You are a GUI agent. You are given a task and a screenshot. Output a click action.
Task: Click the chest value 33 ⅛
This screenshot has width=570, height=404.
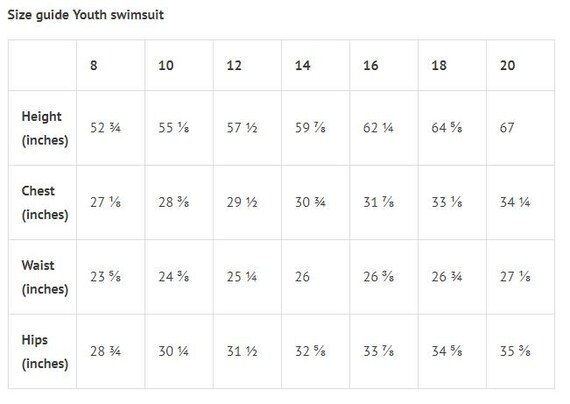tap(447, 202)
